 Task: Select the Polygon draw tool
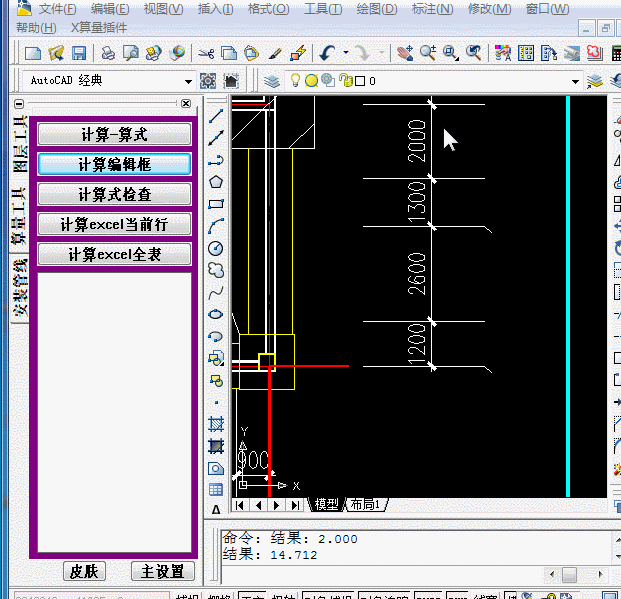pos(216,182)
